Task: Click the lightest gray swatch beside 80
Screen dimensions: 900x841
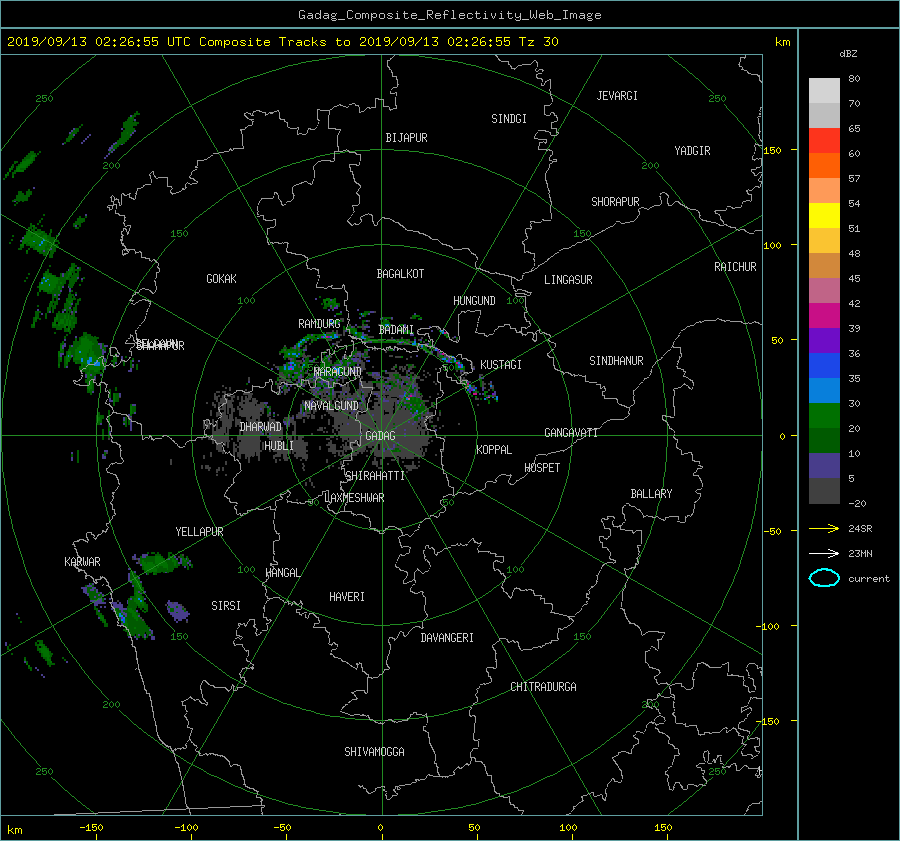Action: point(824,90)
